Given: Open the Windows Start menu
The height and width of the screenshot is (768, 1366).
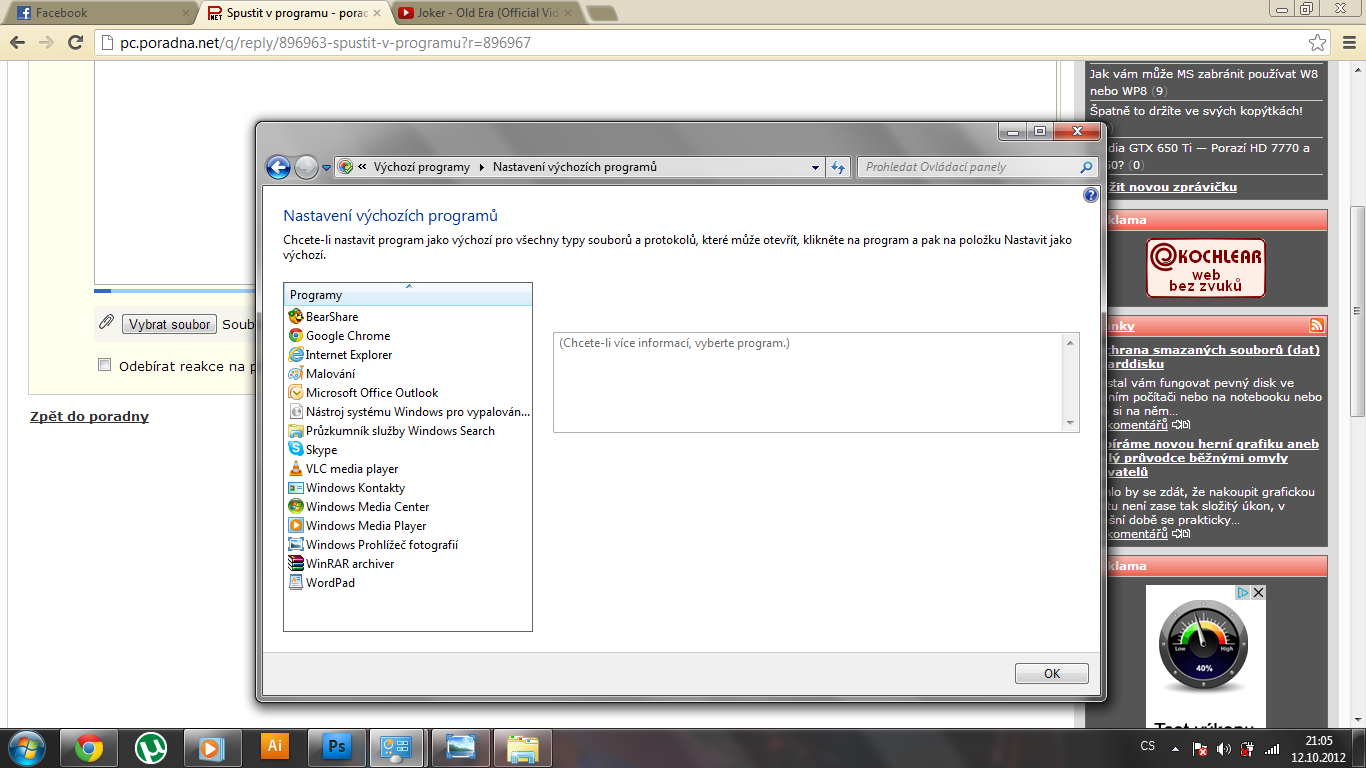Looking at the screenshot, I should (26, 747).
